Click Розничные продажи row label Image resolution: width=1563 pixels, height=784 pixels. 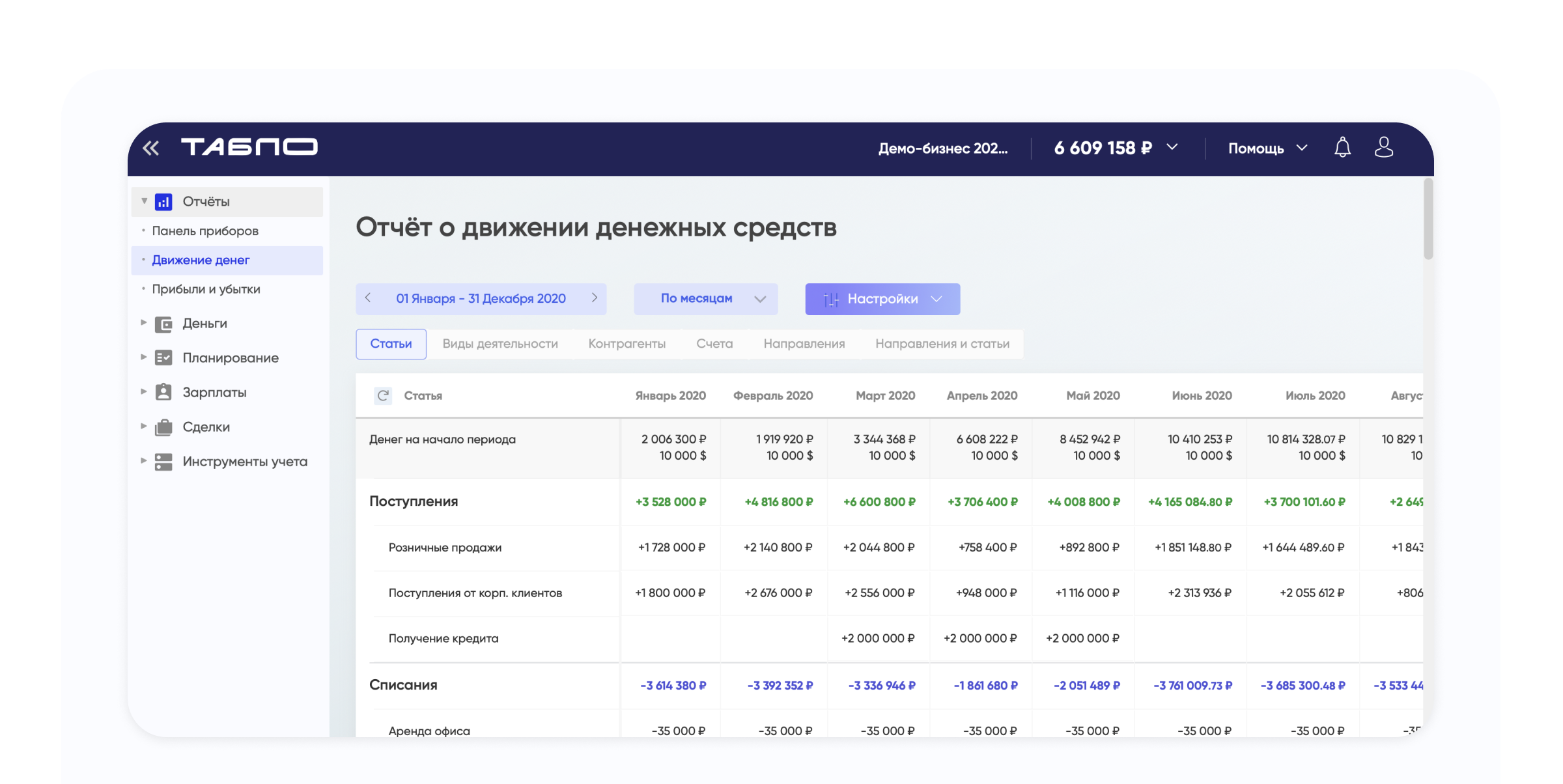coord(445,548)
